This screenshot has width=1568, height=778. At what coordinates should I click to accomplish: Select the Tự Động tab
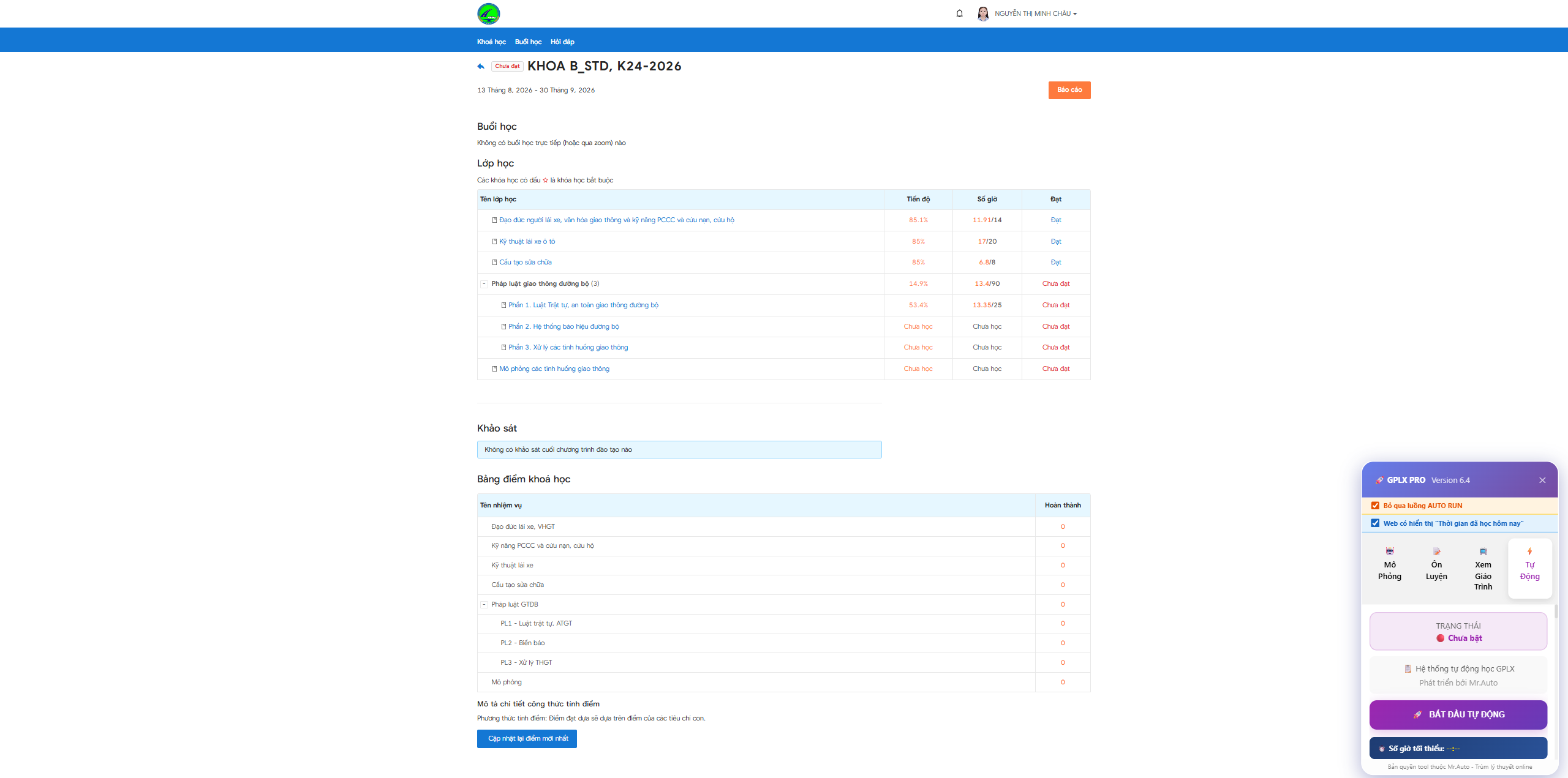[1529, 569]
